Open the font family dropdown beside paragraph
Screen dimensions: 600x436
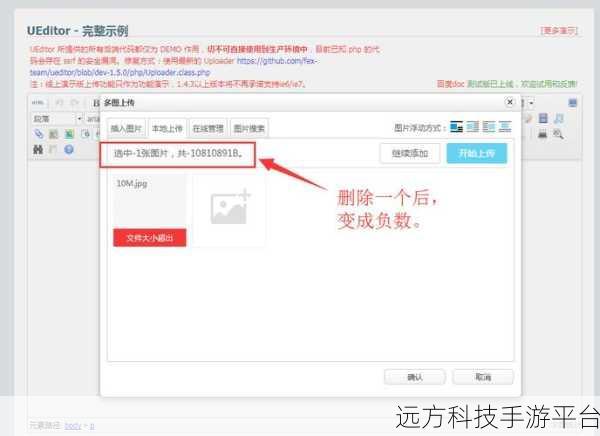(x=93, y=119)
